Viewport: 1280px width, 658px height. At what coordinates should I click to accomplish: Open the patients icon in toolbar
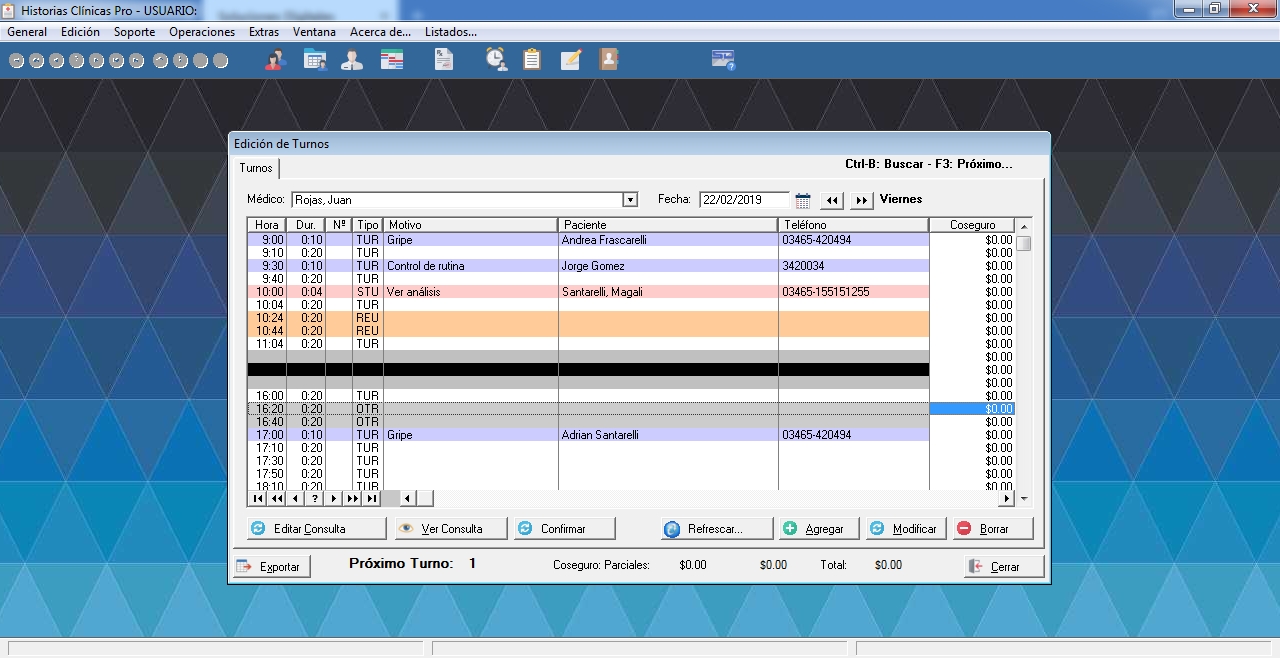pyautogui.click(x=275, y=60)
